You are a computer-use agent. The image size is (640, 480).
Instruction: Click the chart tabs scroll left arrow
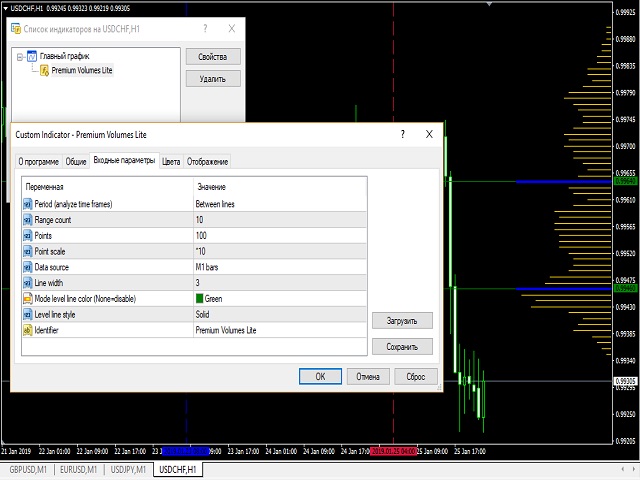tap(622, 469)
